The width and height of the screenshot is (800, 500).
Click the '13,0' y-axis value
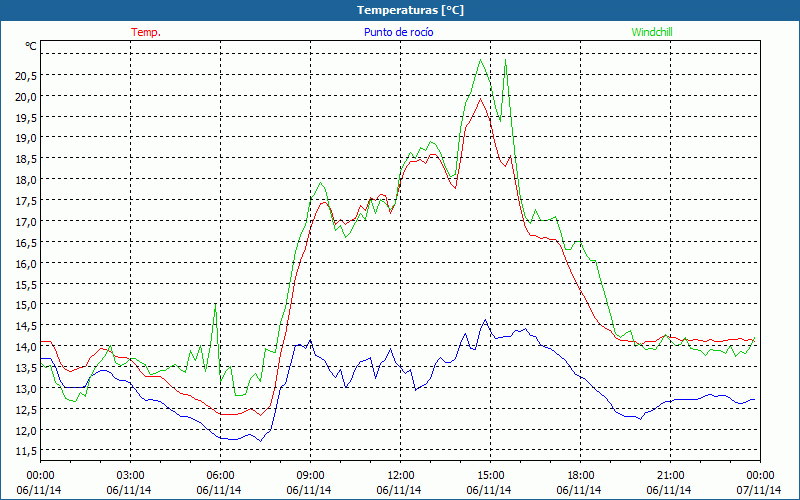(x=26, y=388)
